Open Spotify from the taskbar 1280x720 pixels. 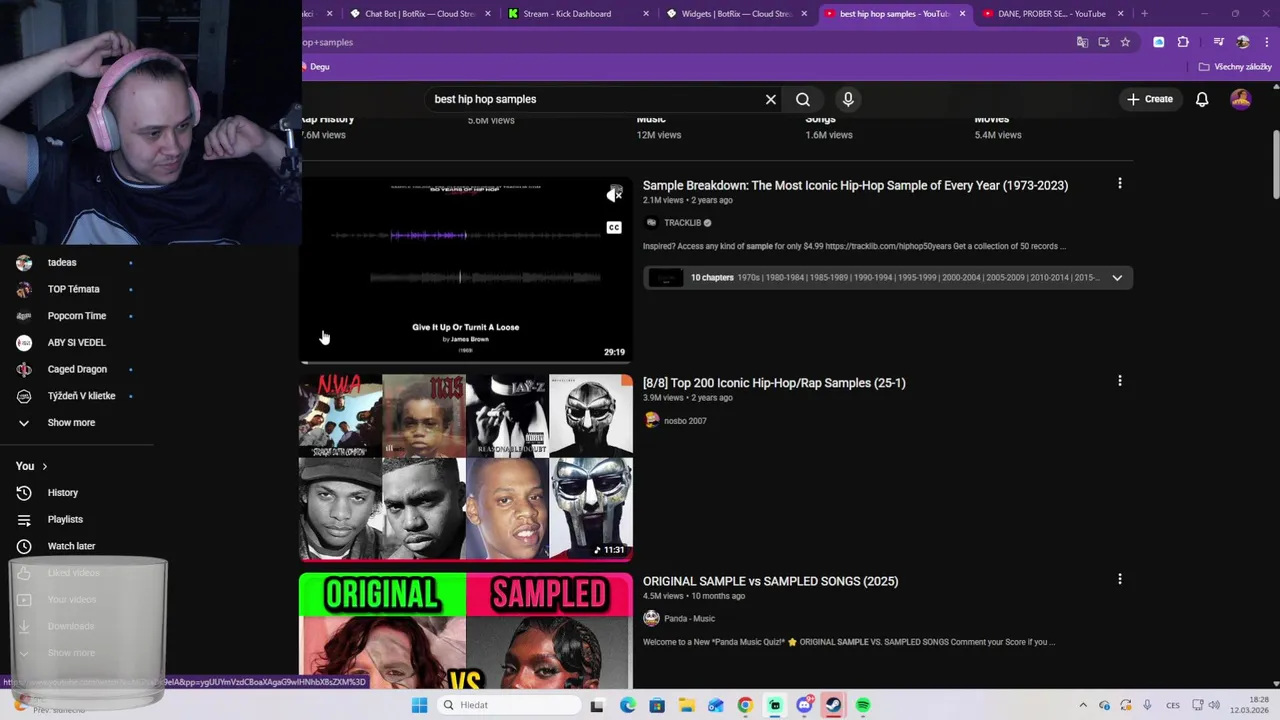(x=863, y=705)
